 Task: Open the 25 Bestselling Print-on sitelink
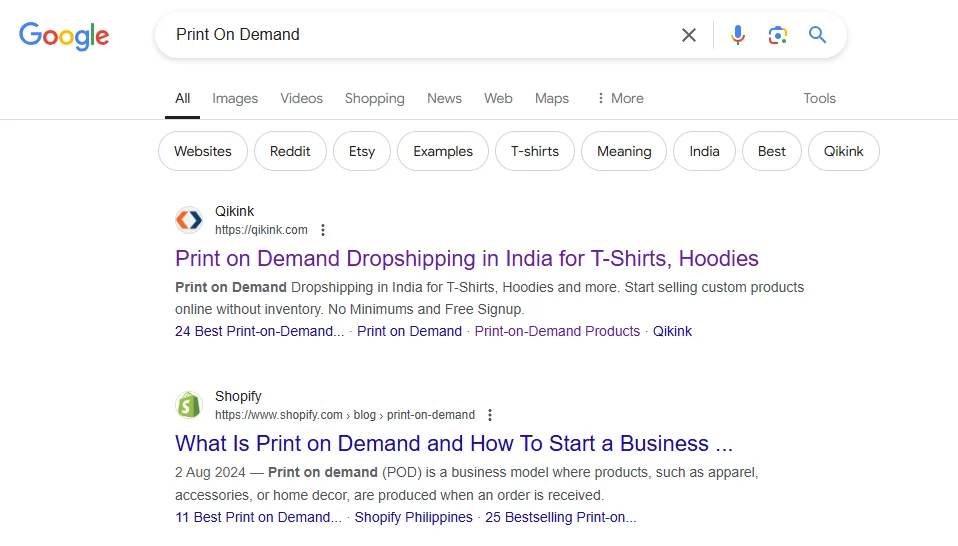561,517
